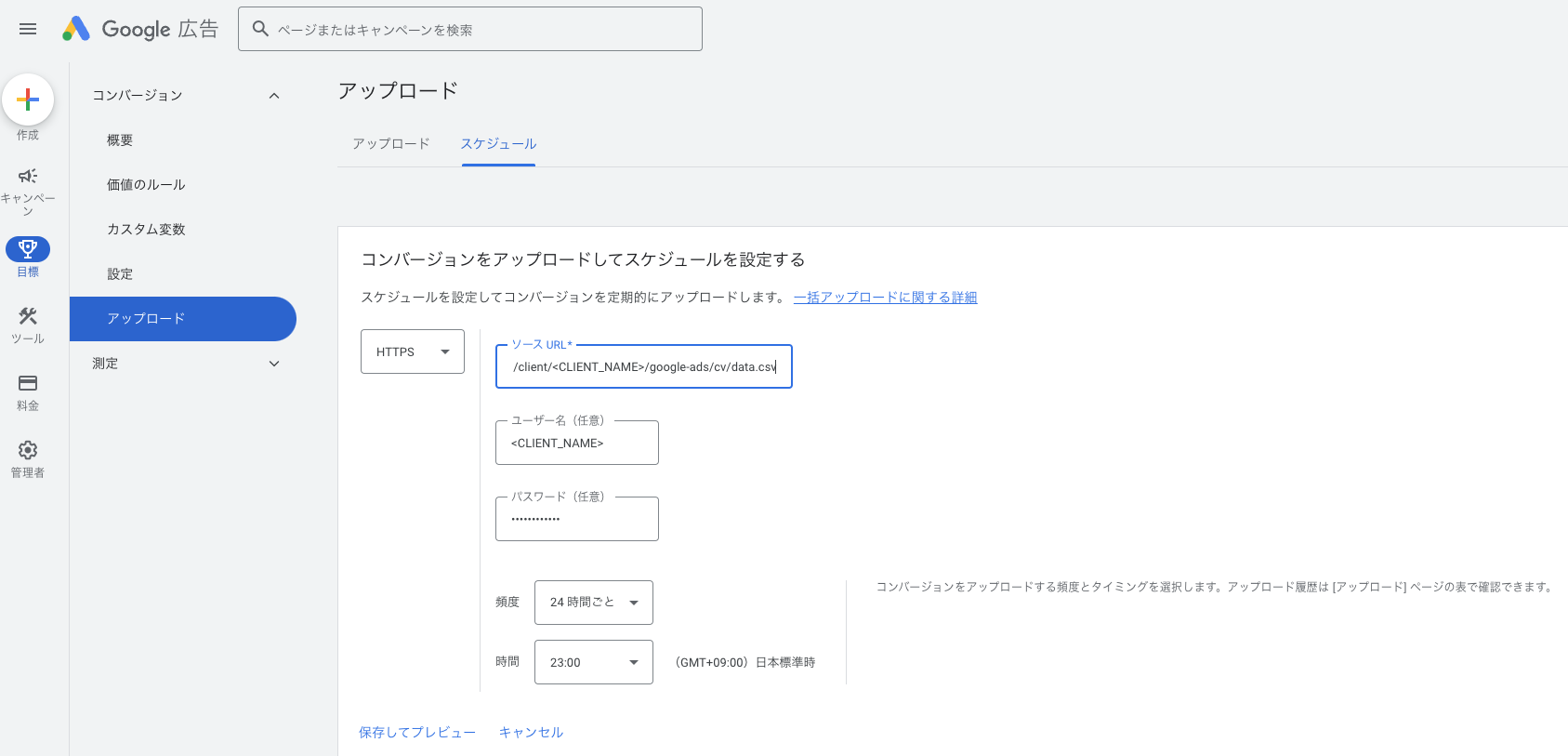Focus the ソース URL input field
This screenshot has width=1568, height=756.
click(644, 366)
